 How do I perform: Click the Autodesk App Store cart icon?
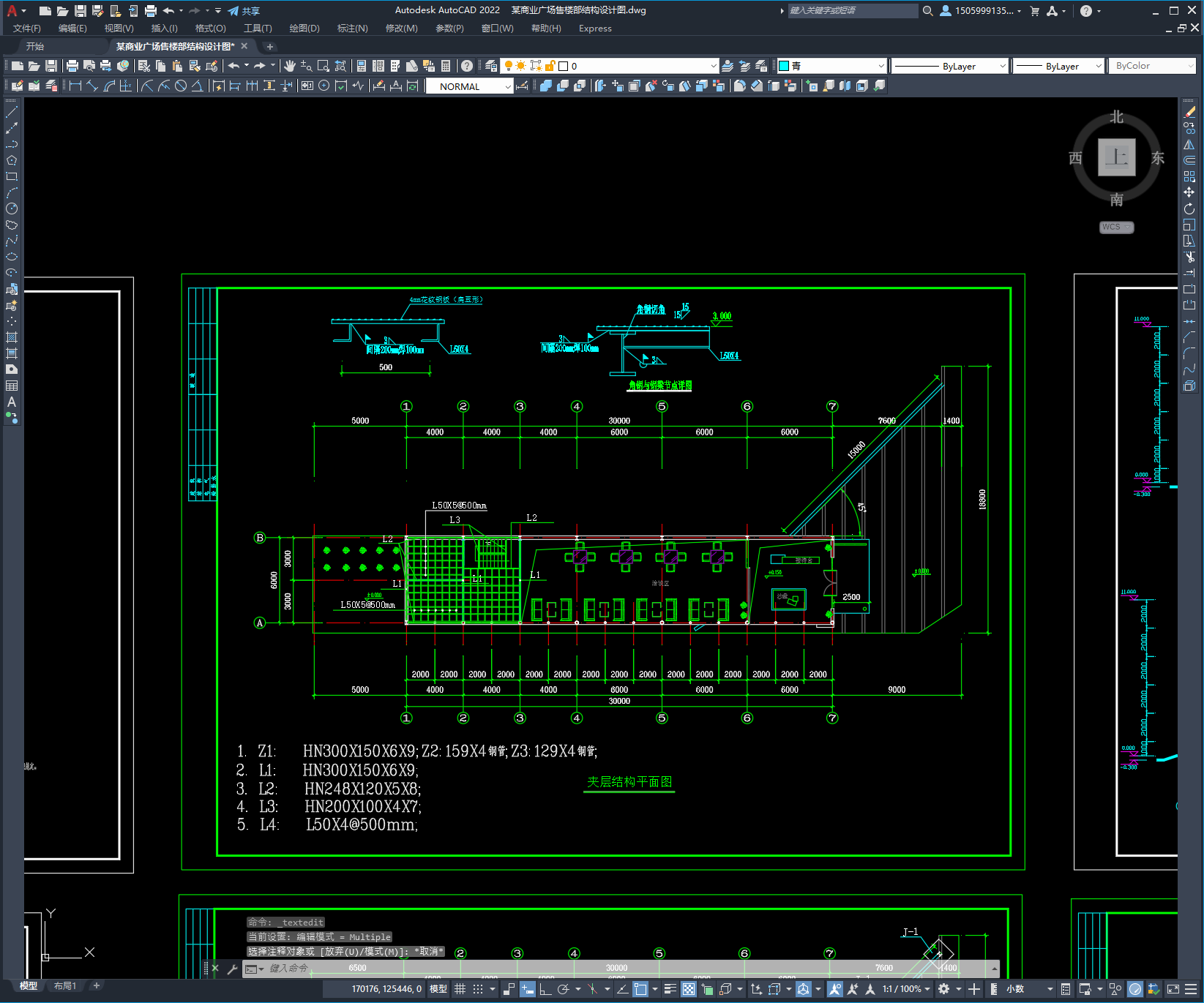(1035, 11)
